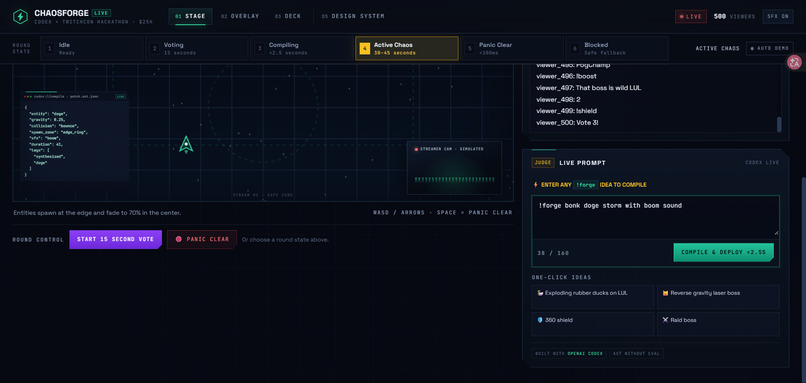Select round state 6 Blocked
Viewport: 806px width, 383px height.
tap(617, 48)
